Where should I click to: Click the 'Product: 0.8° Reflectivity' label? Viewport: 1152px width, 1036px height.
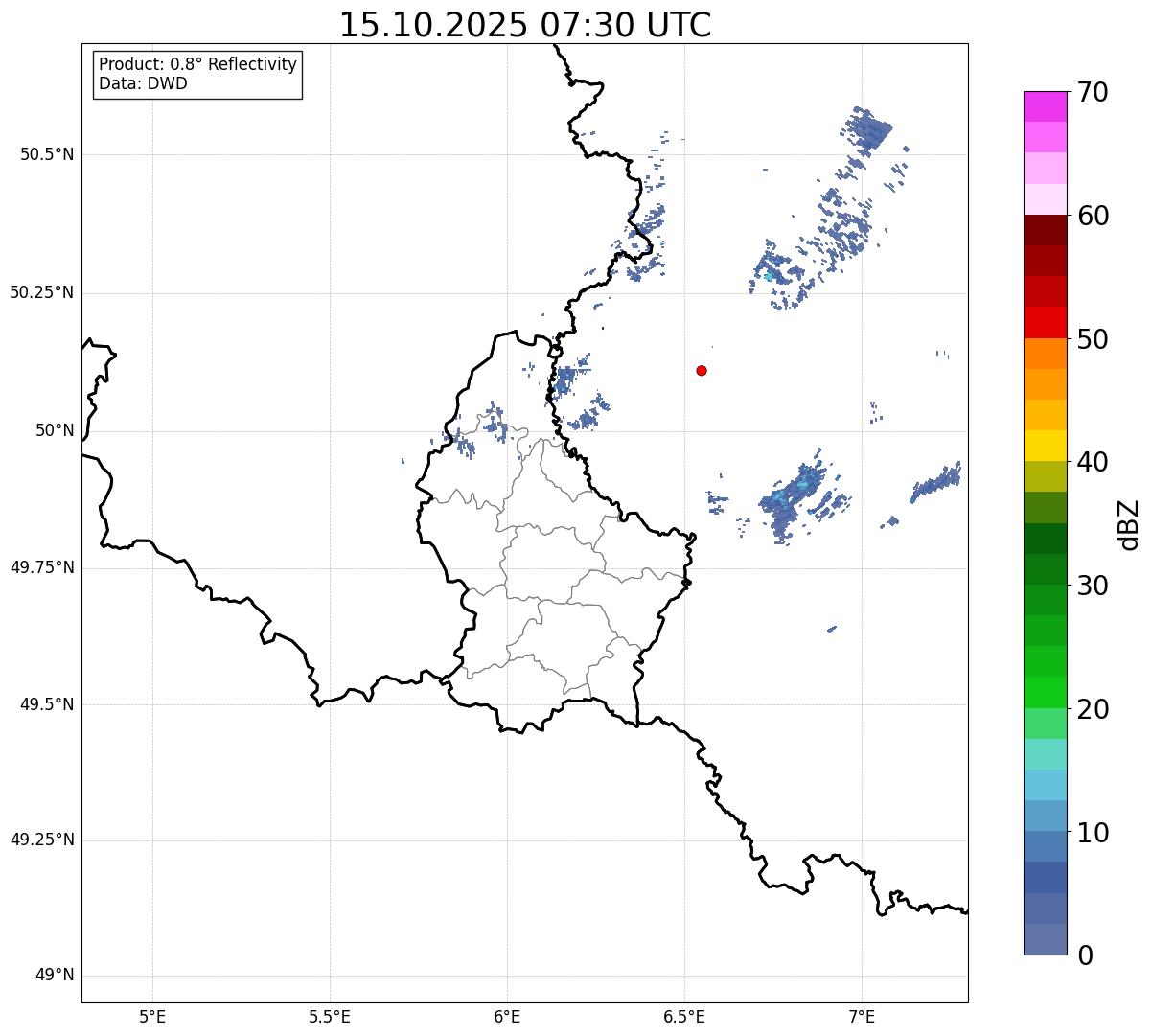198,64
